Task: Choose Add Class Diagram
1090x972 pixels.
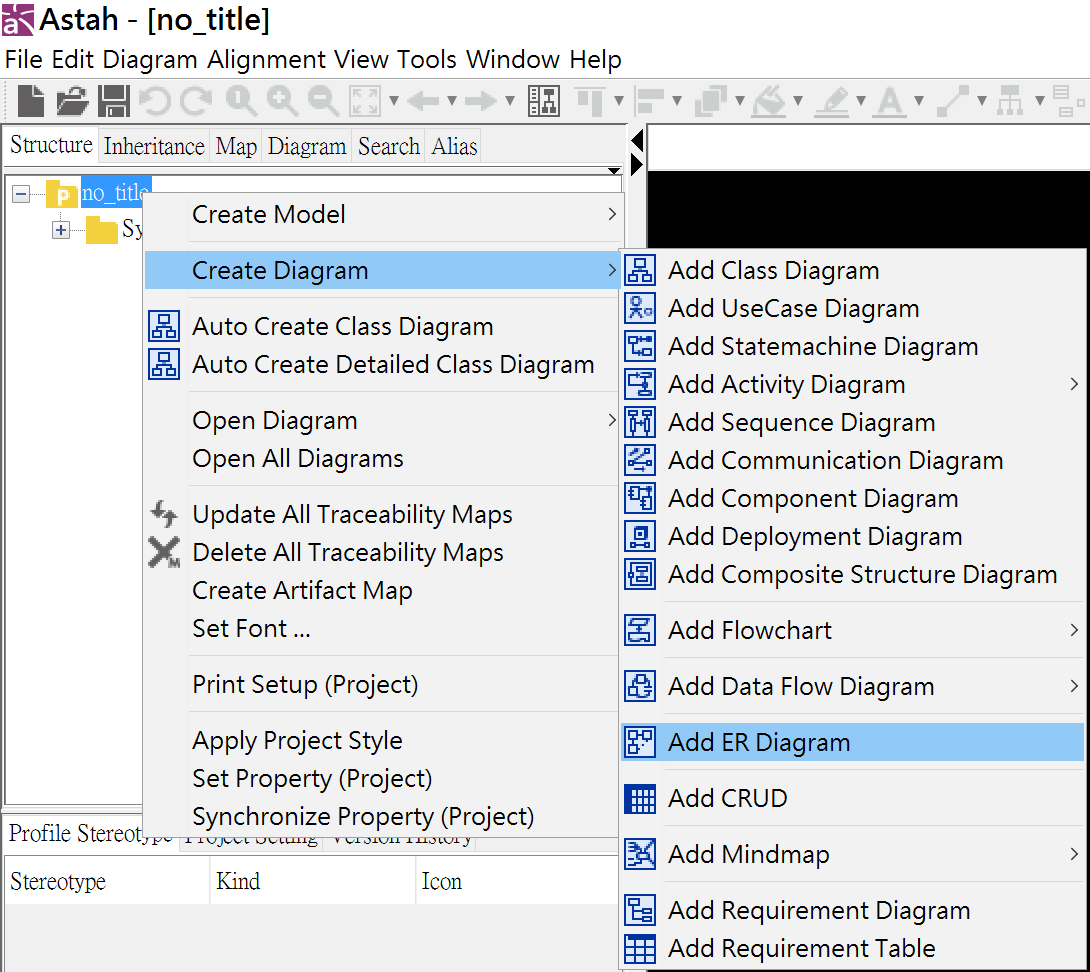Action: tap(853, 270)
